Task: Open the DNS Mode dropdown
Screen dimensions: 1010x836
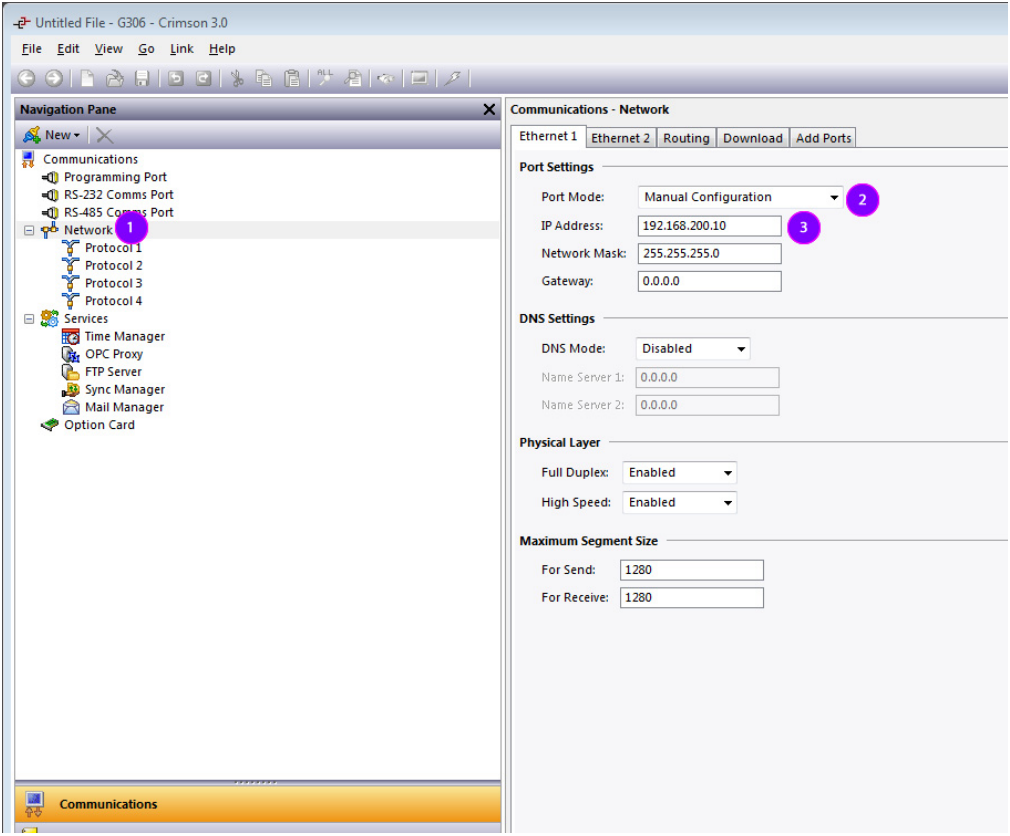Action: 741,349
